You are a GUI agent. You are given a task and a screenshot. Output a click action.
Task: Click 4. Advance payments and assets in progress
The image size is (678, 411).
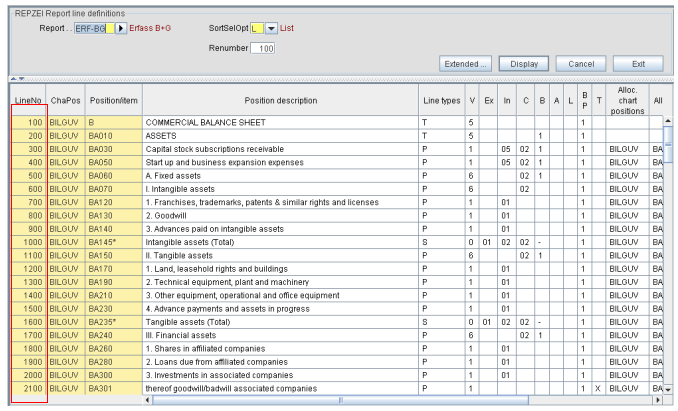click(x=281, y=309)
